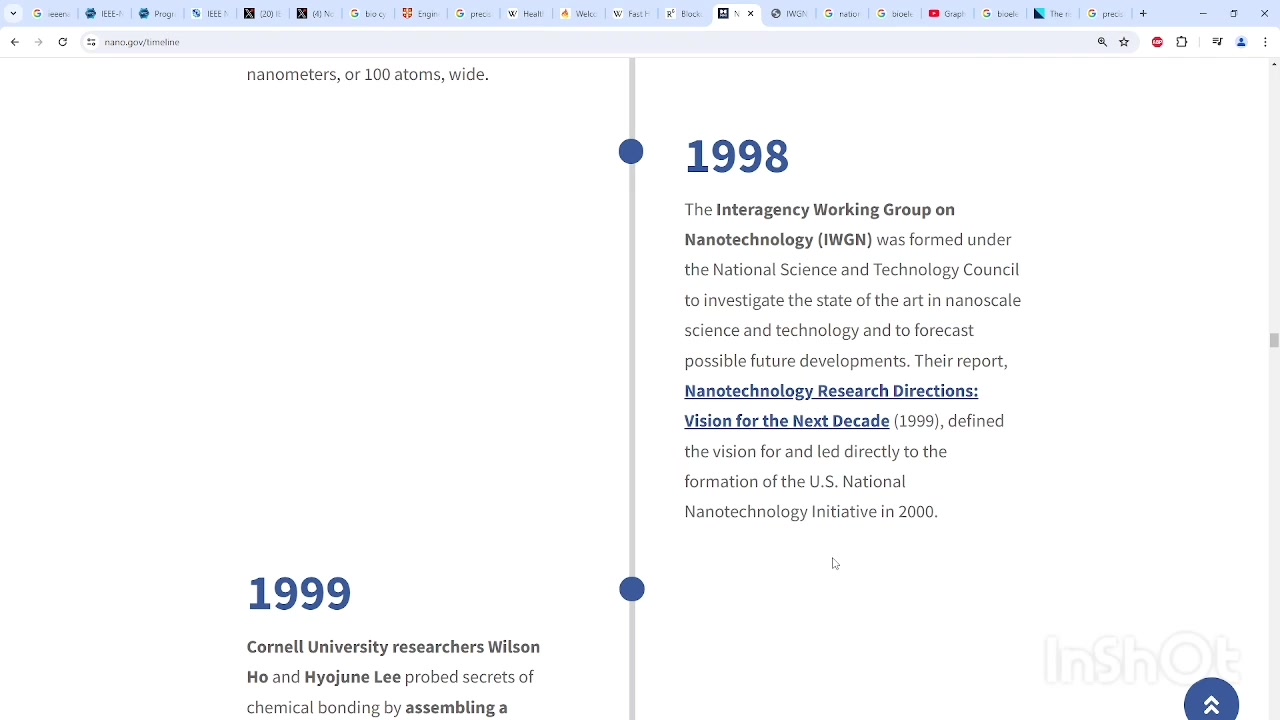This screenshot has height=720, width=1280.
Task: Open the Adblock Plus extension icon
Action: click(x=1157, y=42)
